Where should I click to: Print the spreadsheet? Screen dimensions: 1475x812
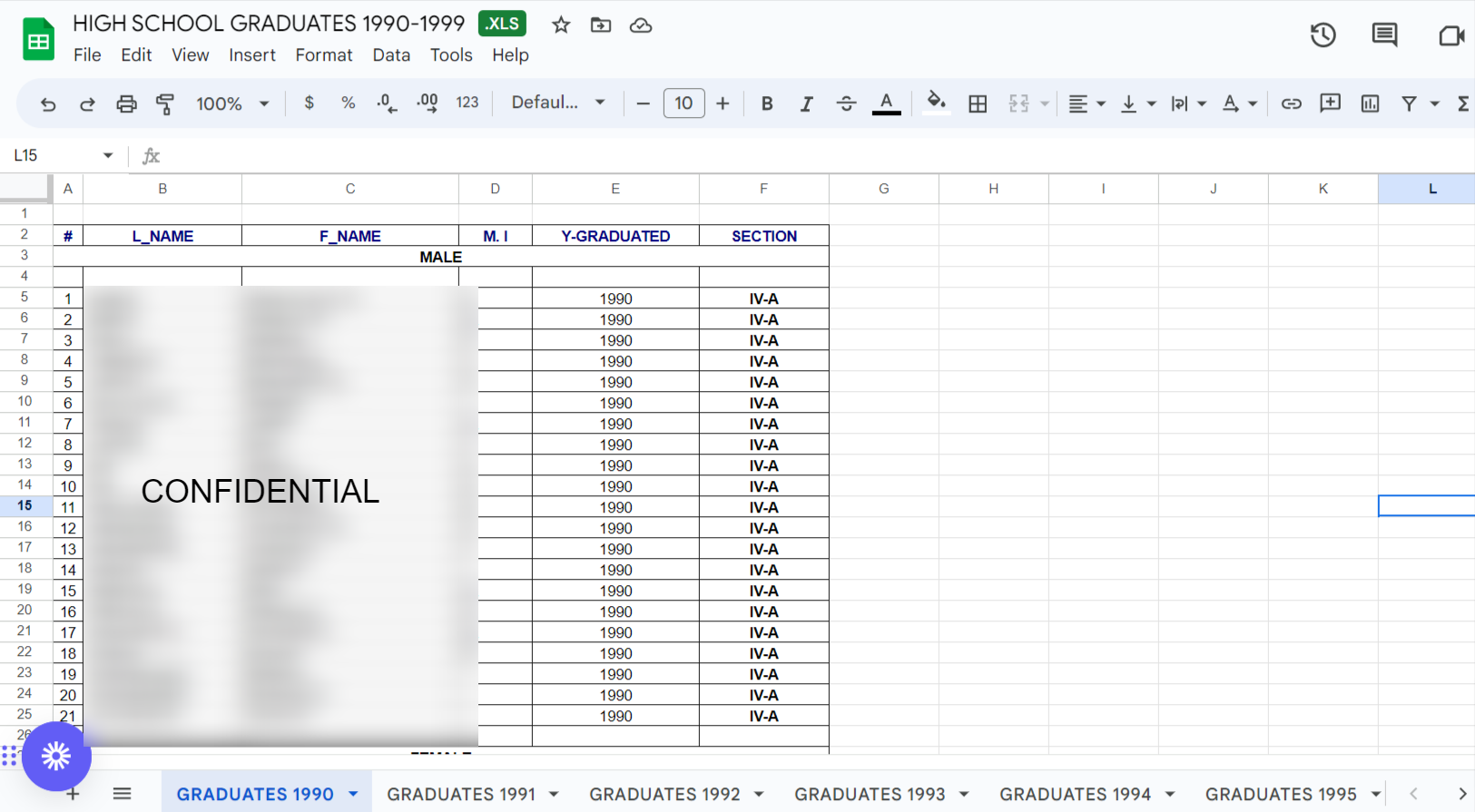pyautogui.click(x=126, y=103)
